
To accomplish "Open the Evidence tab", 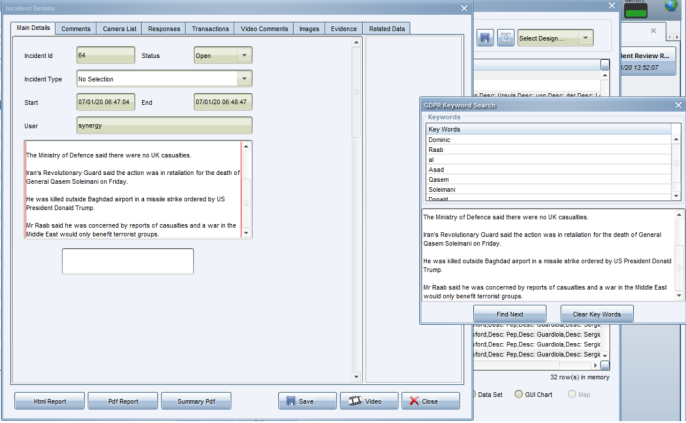I will point(343,29).
